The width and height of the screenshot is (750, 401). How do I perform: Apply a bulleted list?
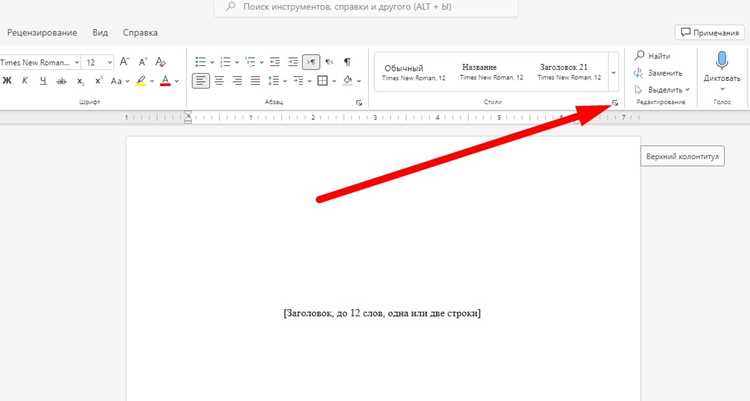point(200,62)
